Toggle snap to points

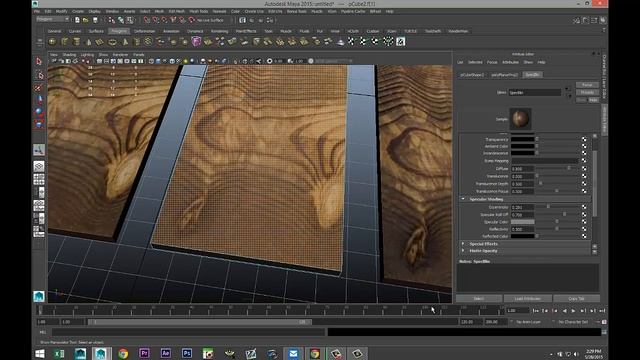coord(164,20)
